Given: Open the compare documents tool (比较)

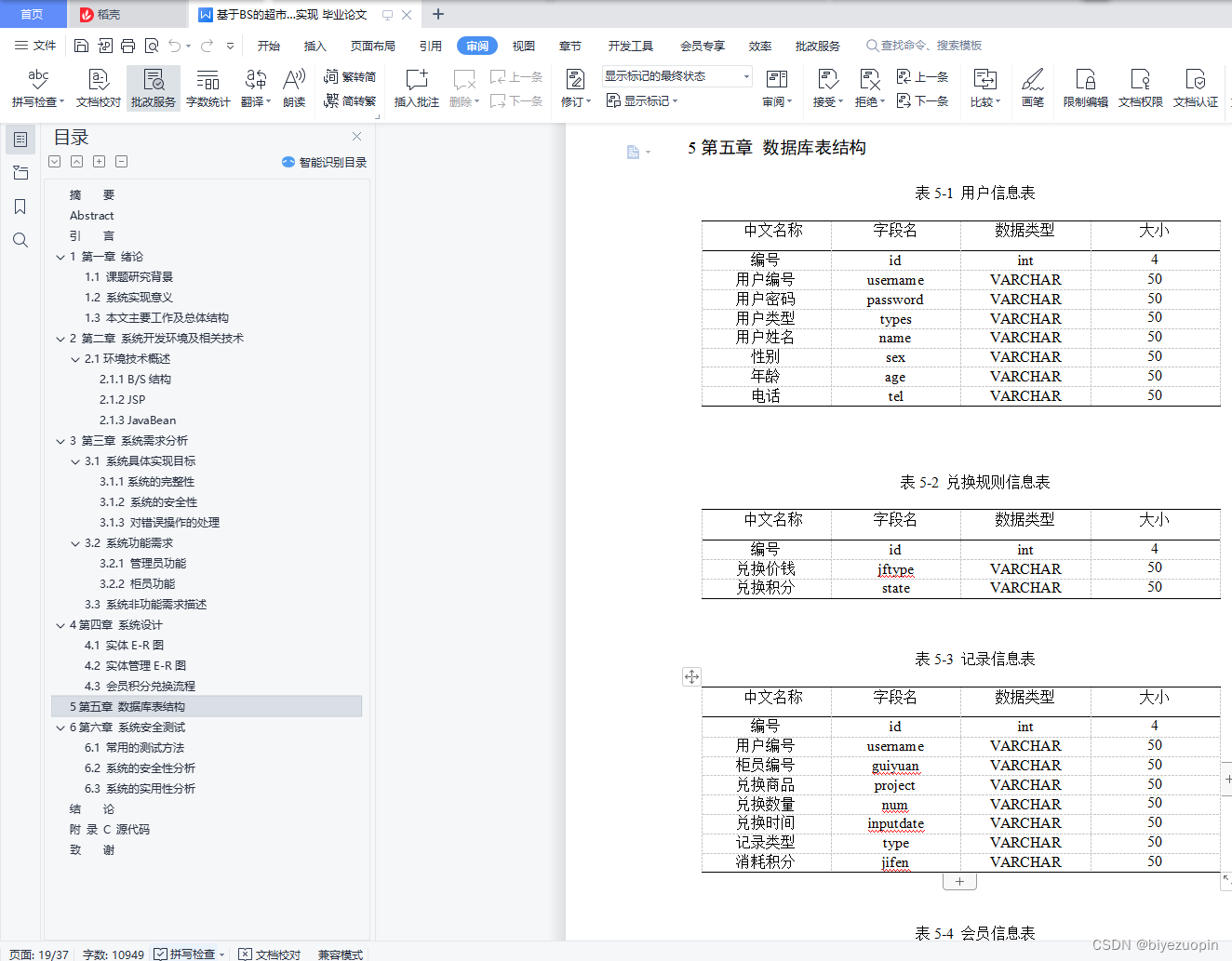Looking at the screenshot, I should pyautogui.click(x=984, y=88).
